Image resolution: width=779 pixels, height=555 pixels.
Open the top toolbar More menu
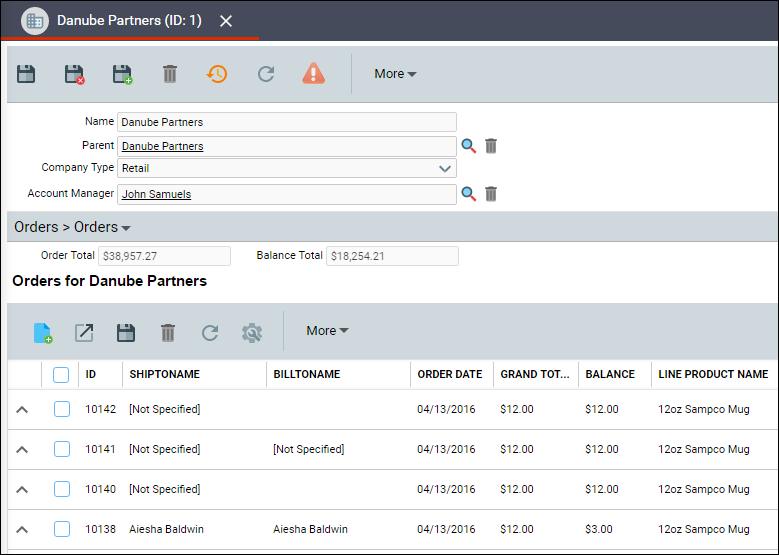pyautogui.click(x=395, y=74)
